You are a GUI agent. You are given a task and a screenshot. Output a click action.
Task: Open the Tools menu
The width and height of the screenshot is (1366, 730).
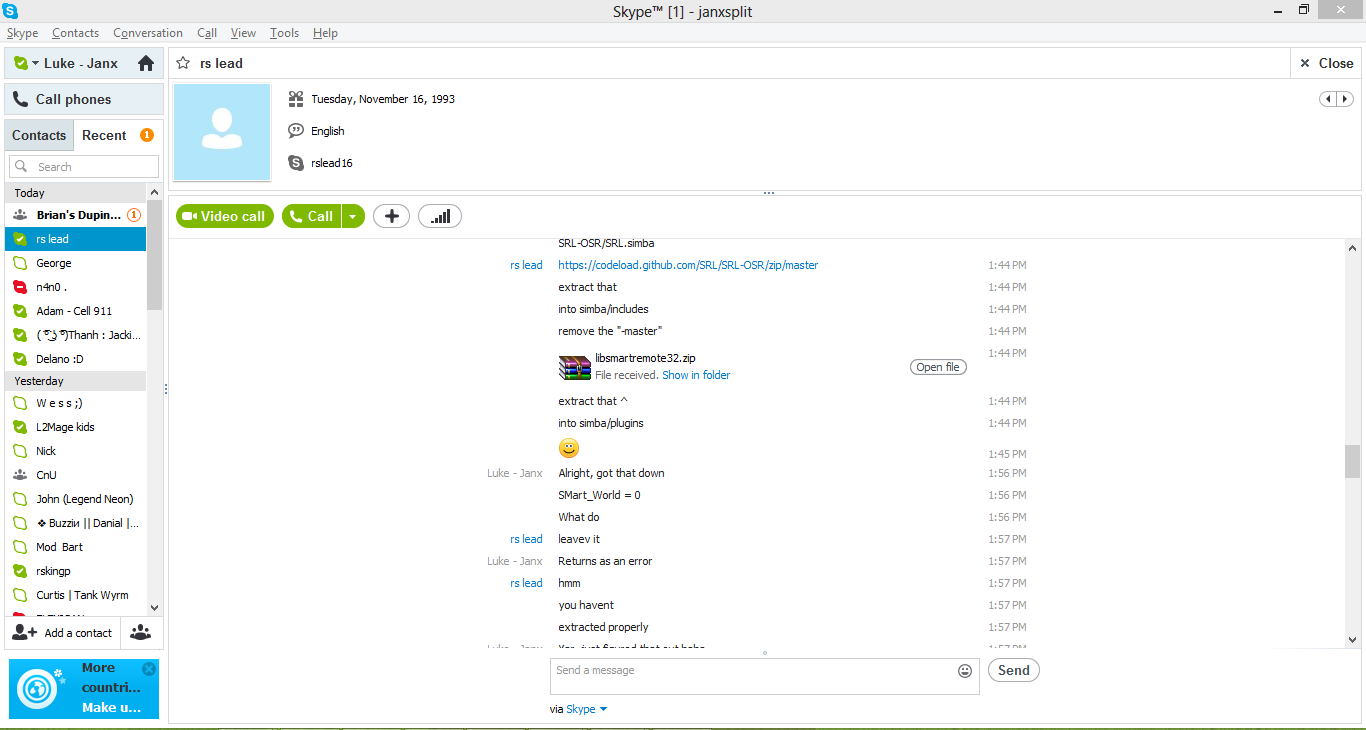click(x=284, y=33)
